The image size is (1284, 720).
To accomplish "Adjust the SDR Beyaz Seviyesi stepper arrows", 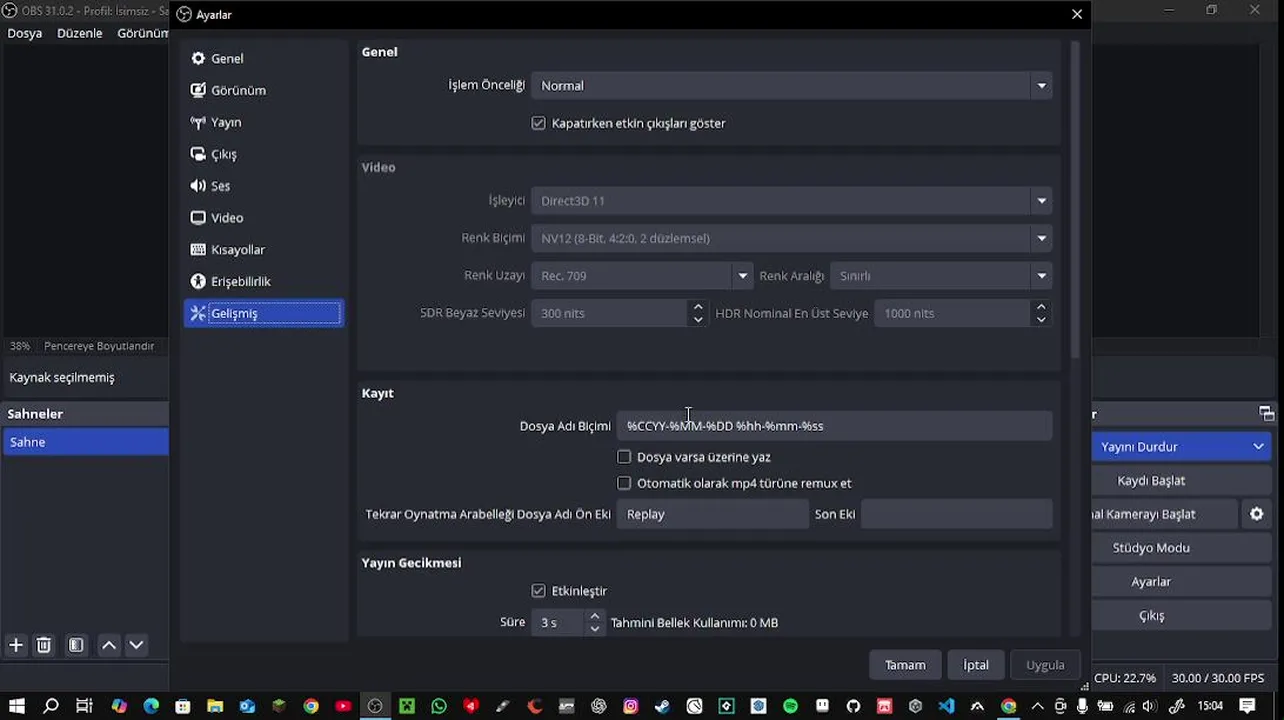I will pos(698,313).
